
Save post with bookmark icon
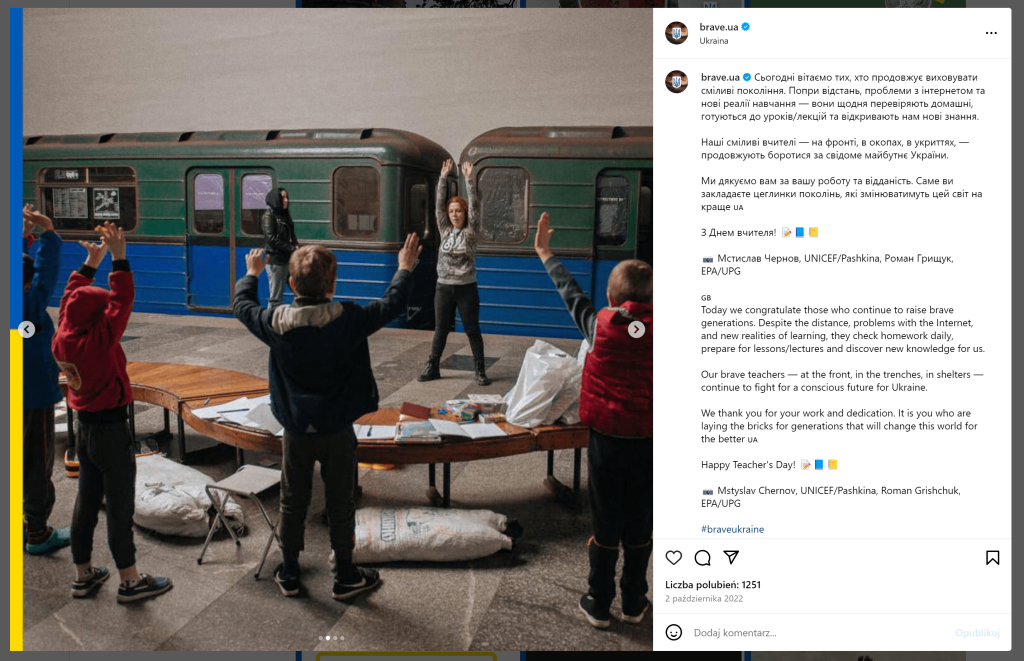pos(992,557)
